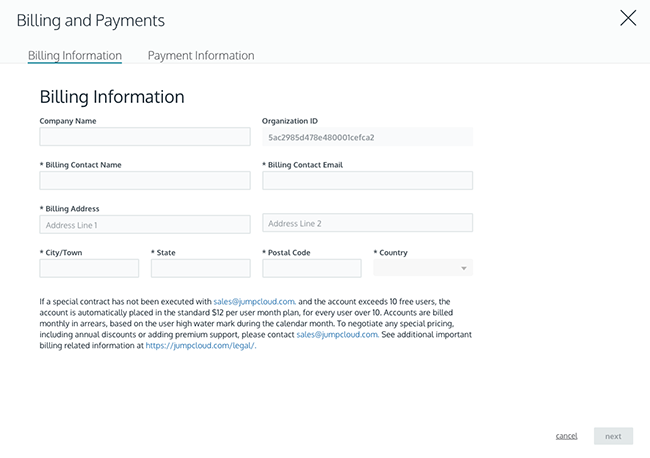Image resolution: width=650 pixels, height=458 pixels.
Task: Select the Billing Information tab
Action: coord(75,56)
